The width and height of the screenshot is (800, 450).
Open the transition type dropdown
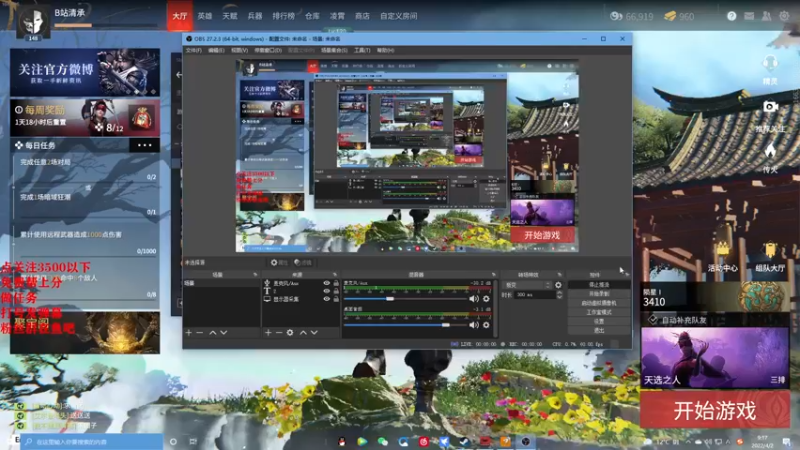pyautogui.click(x=527, y=285)
